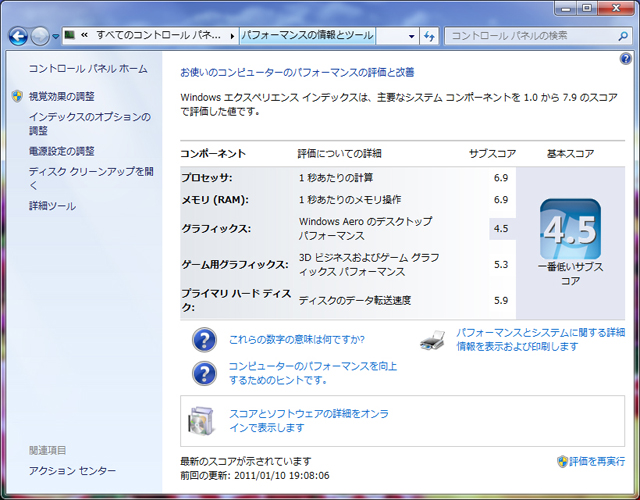Viewport: 640px width, 500px height.
Task: Click プライマリ ハード ディスク subscore 5.9
Action: click(501, 300)
